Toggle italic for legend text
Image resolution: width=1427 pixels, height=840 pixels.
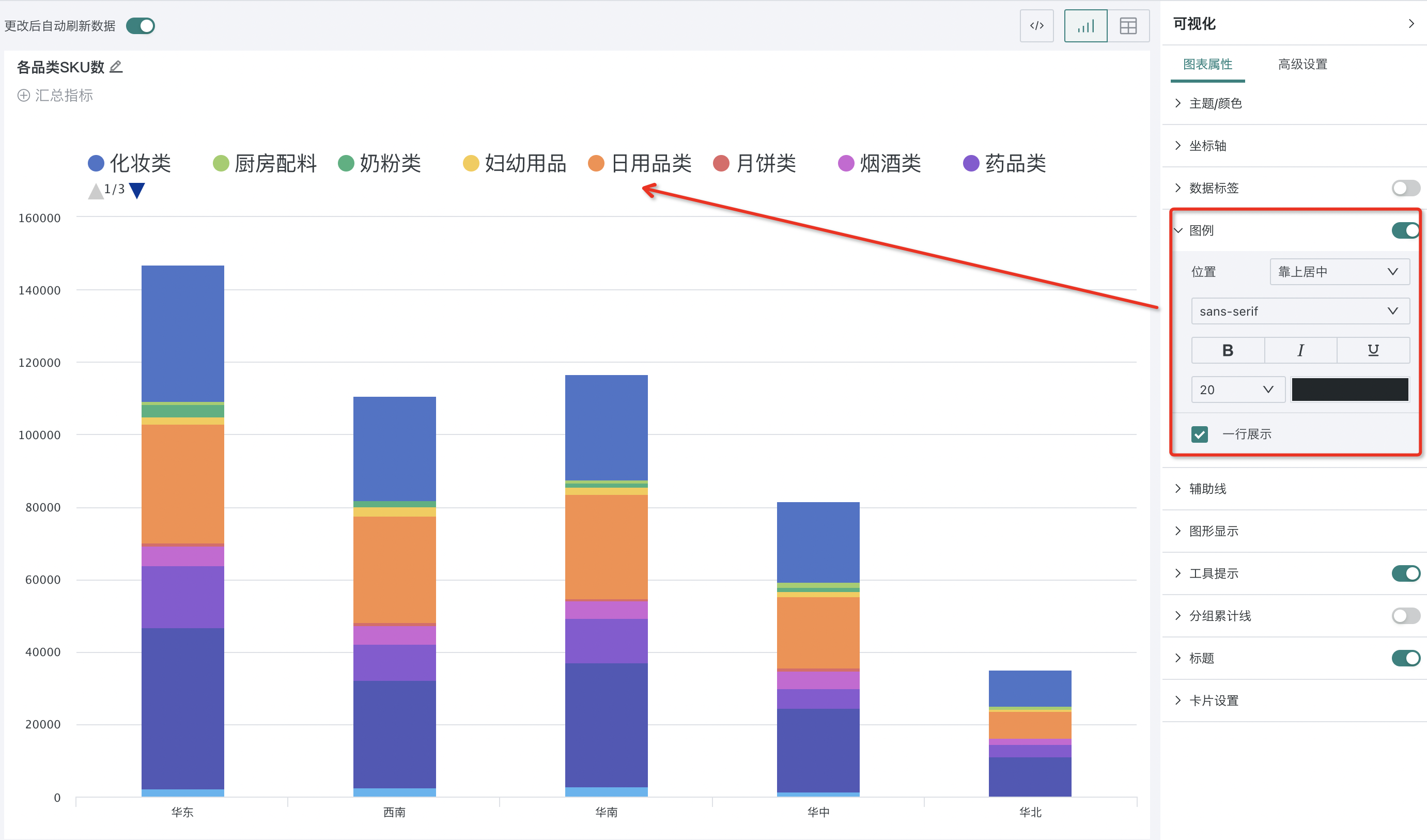1300,350
